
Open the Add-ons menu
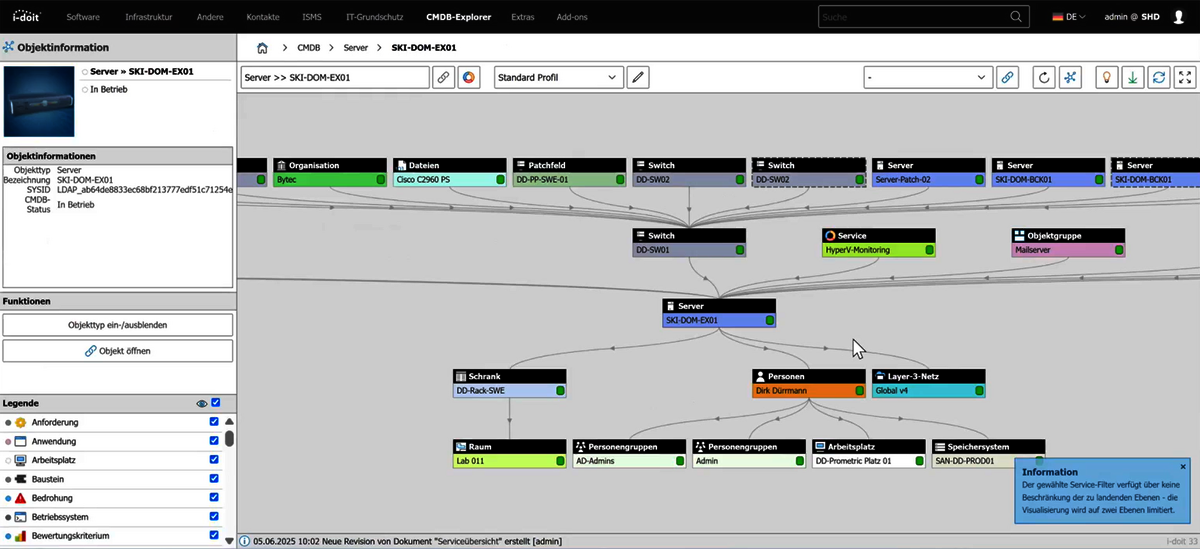[x=574, y=17]
